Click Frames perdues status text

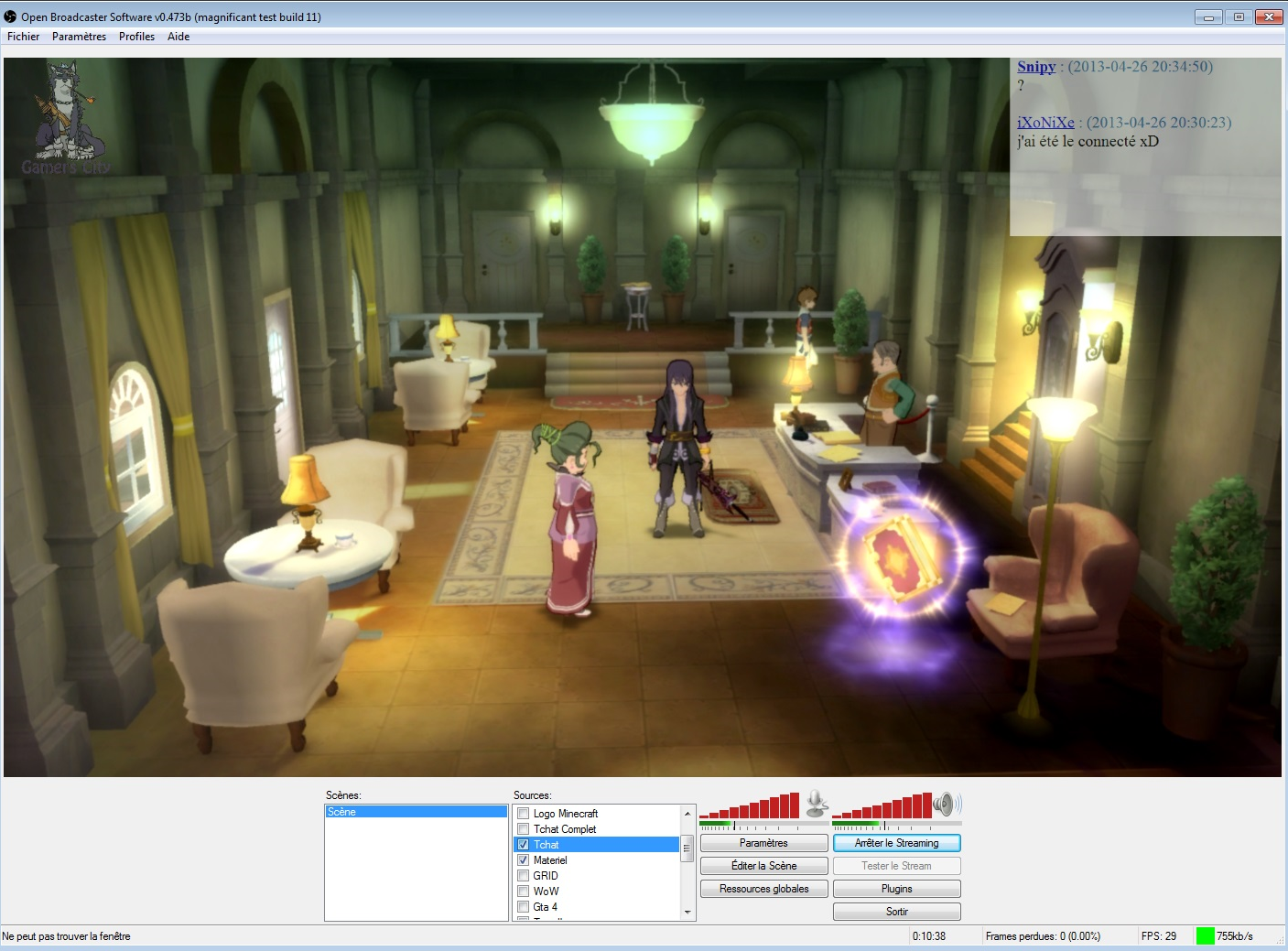coord(1043,936)
